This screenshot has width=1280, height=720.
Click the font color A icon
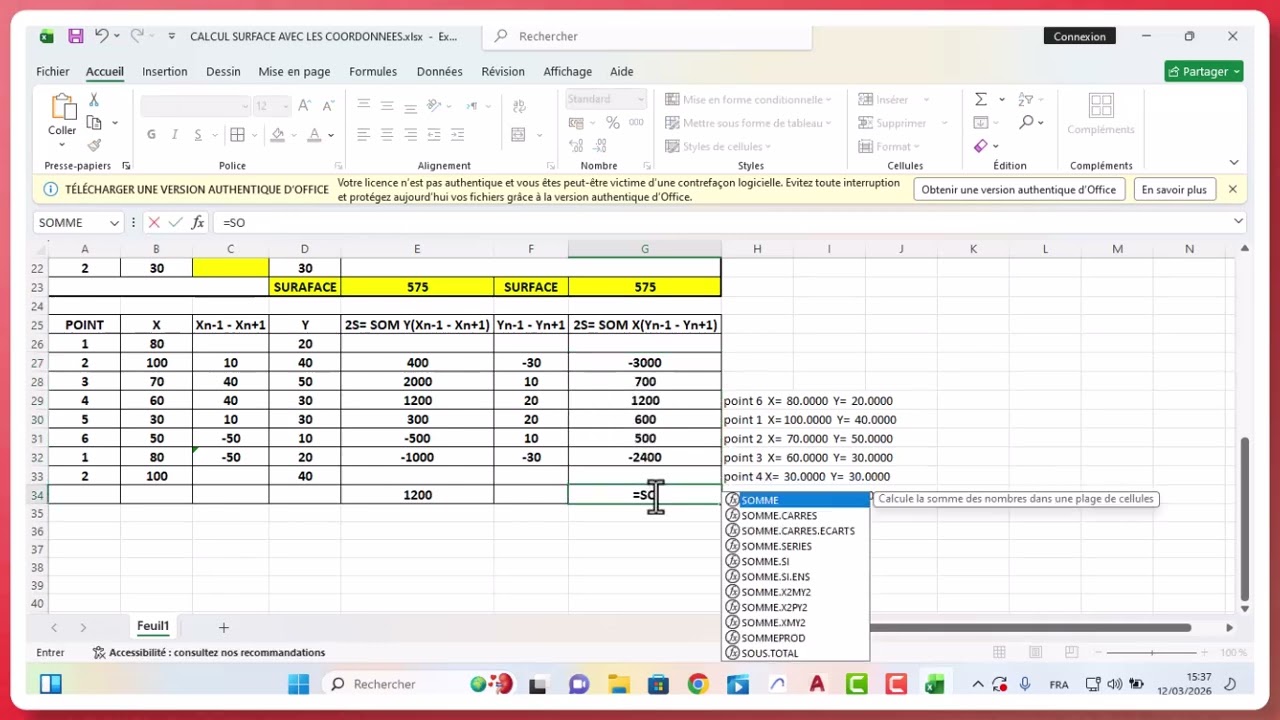[x=314, y=135]
